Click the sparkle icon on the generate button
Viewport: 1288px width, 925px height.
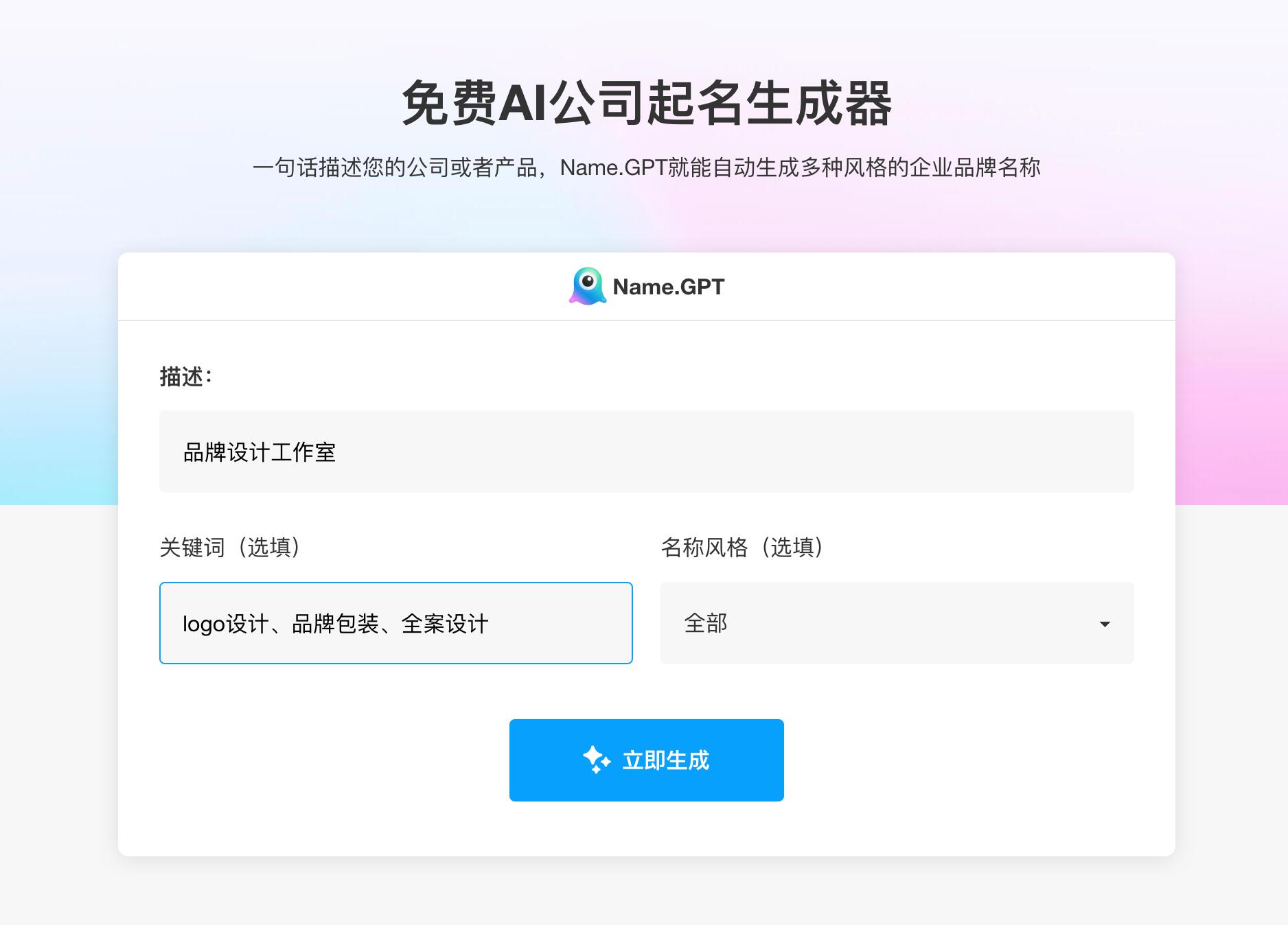tap(596, 760)
